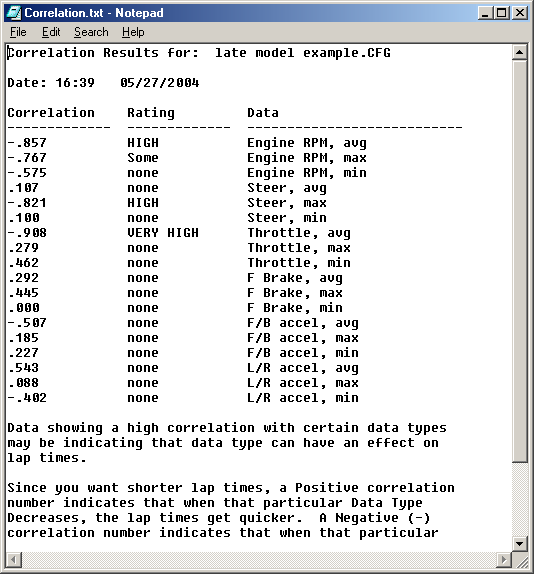Open the File menu

(18, 32)
